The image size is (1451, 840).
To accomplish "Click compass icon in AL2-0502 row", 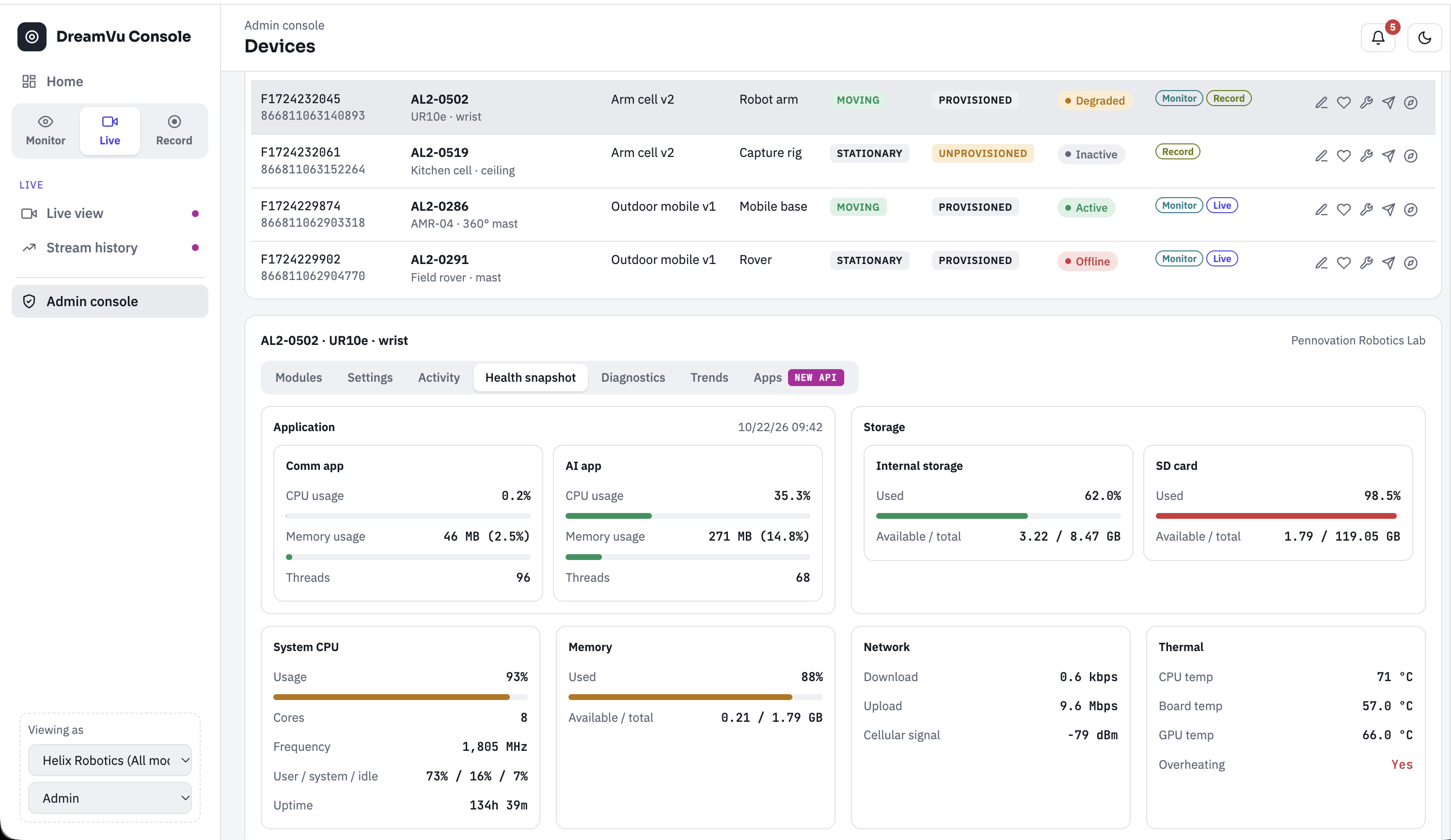I will point(1411,103).
